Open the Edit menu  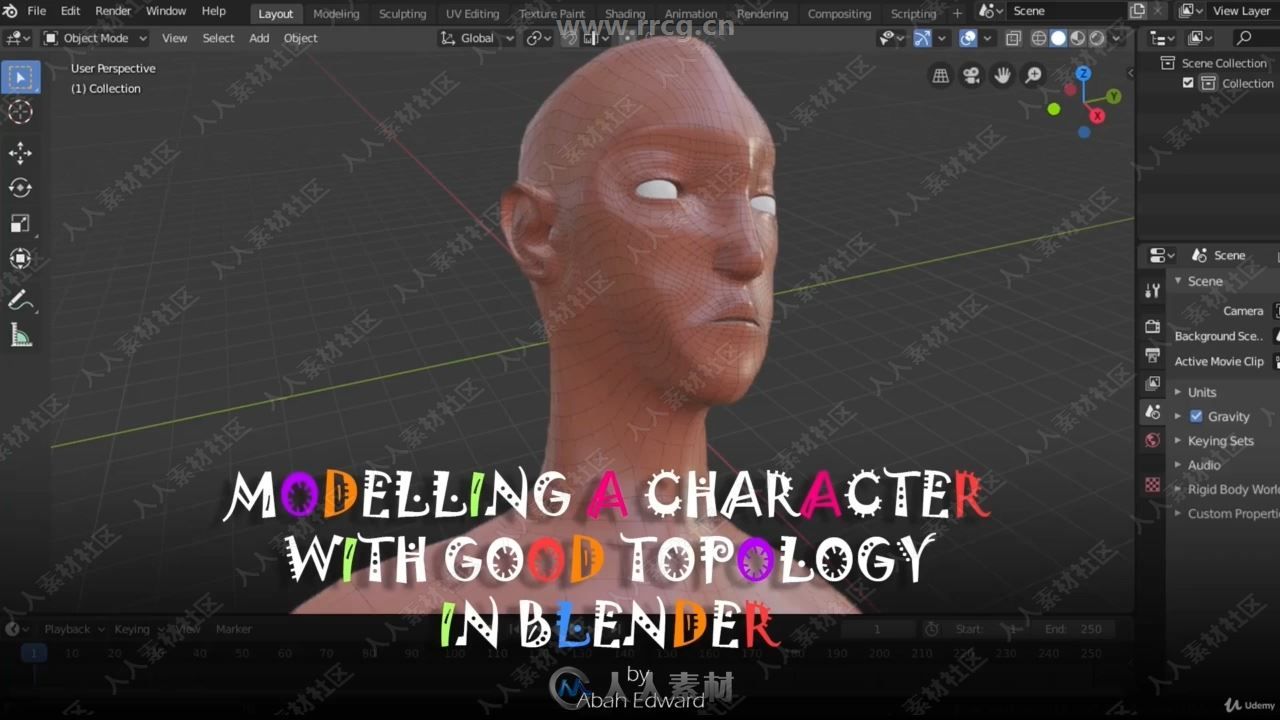coord(70,11)
